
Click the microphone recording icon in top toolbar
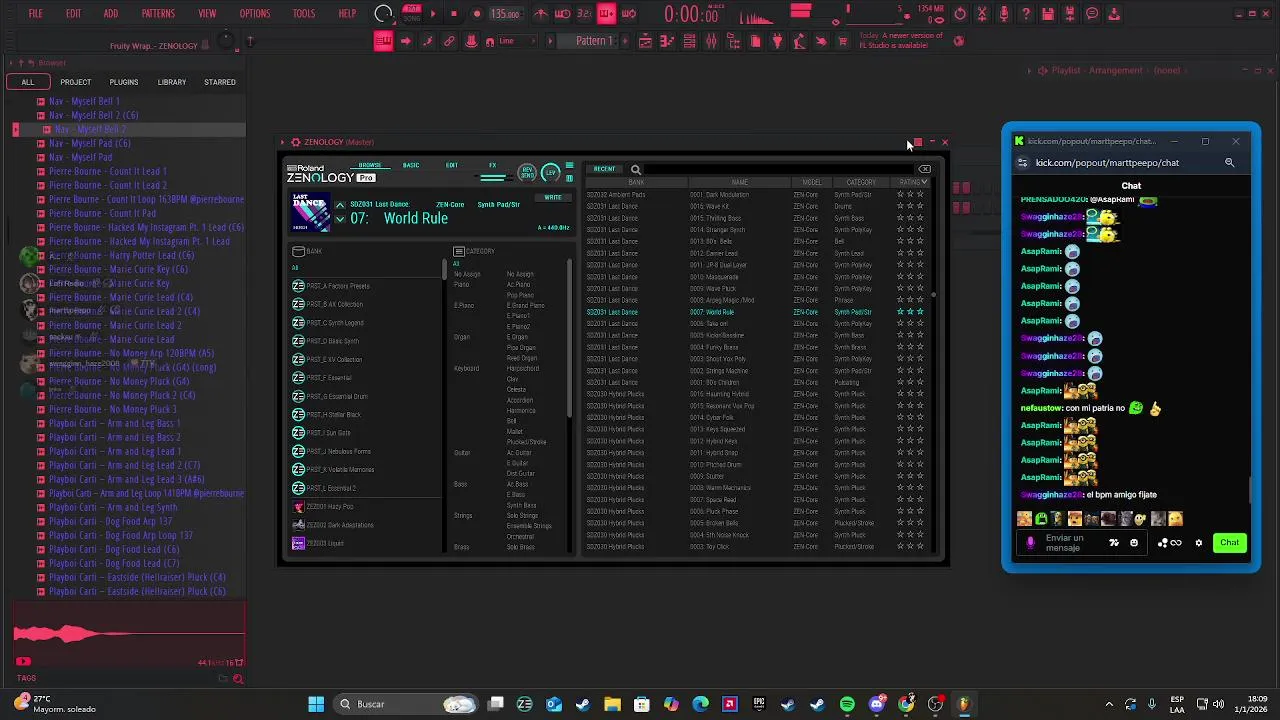pyautogui.click(x=1004, y=13)
